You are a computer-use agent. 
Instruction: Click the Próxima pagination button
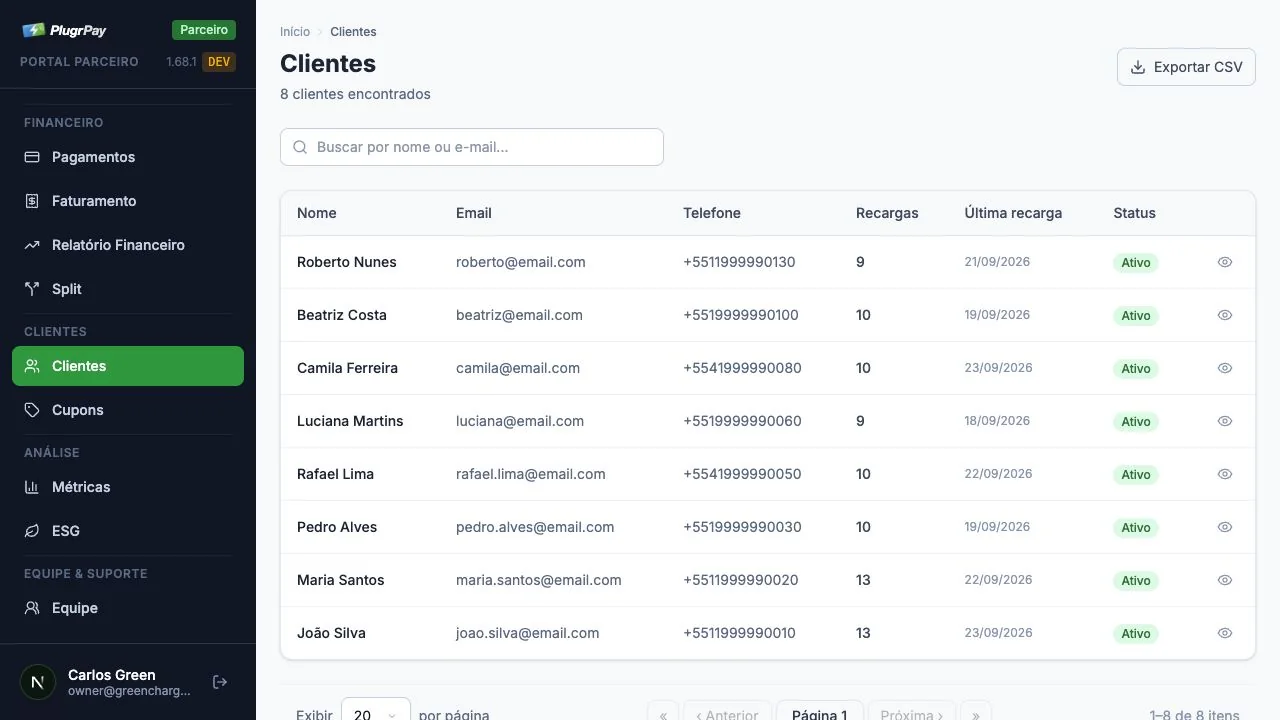pos(912,712)
